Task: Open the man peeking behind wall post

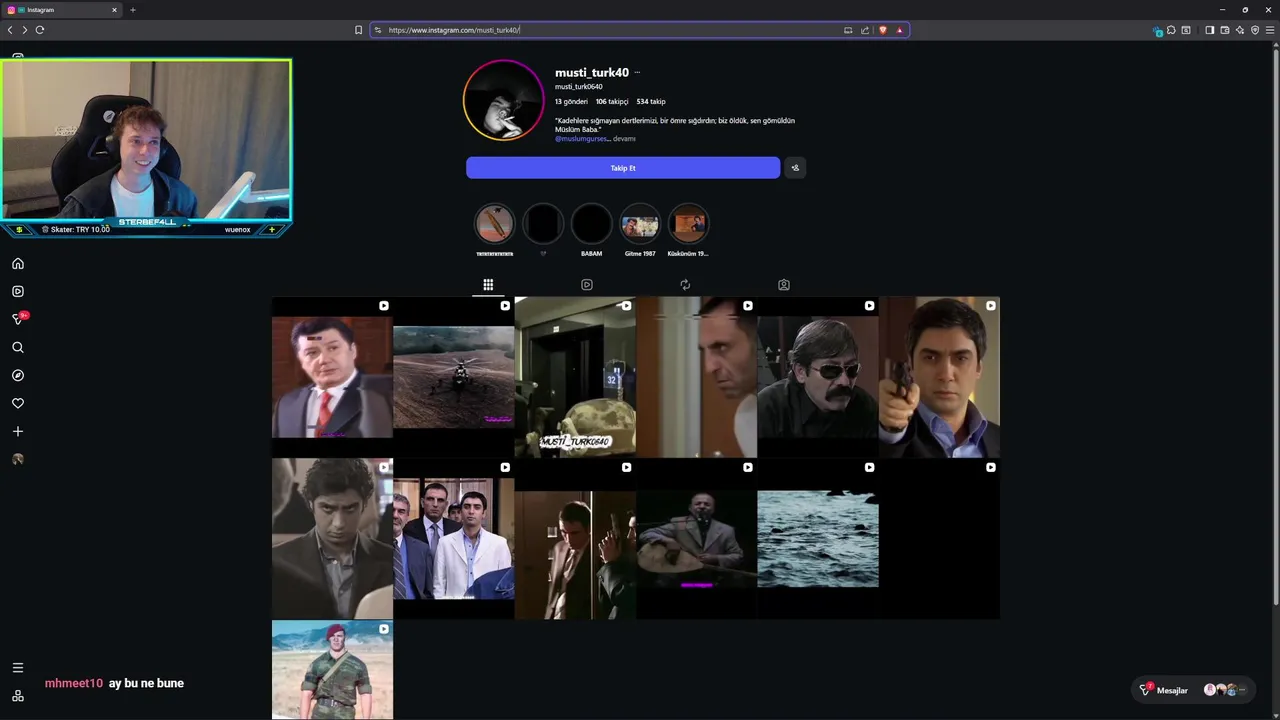Action: [696, 377]
